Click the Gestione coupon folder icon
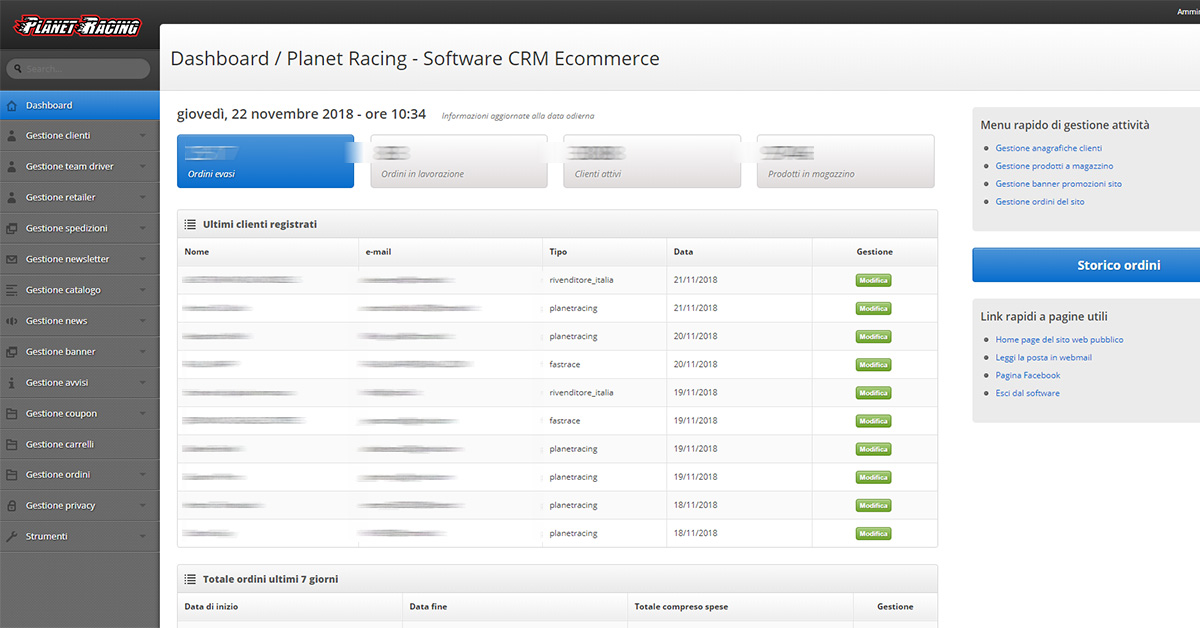 coord(12,413)
